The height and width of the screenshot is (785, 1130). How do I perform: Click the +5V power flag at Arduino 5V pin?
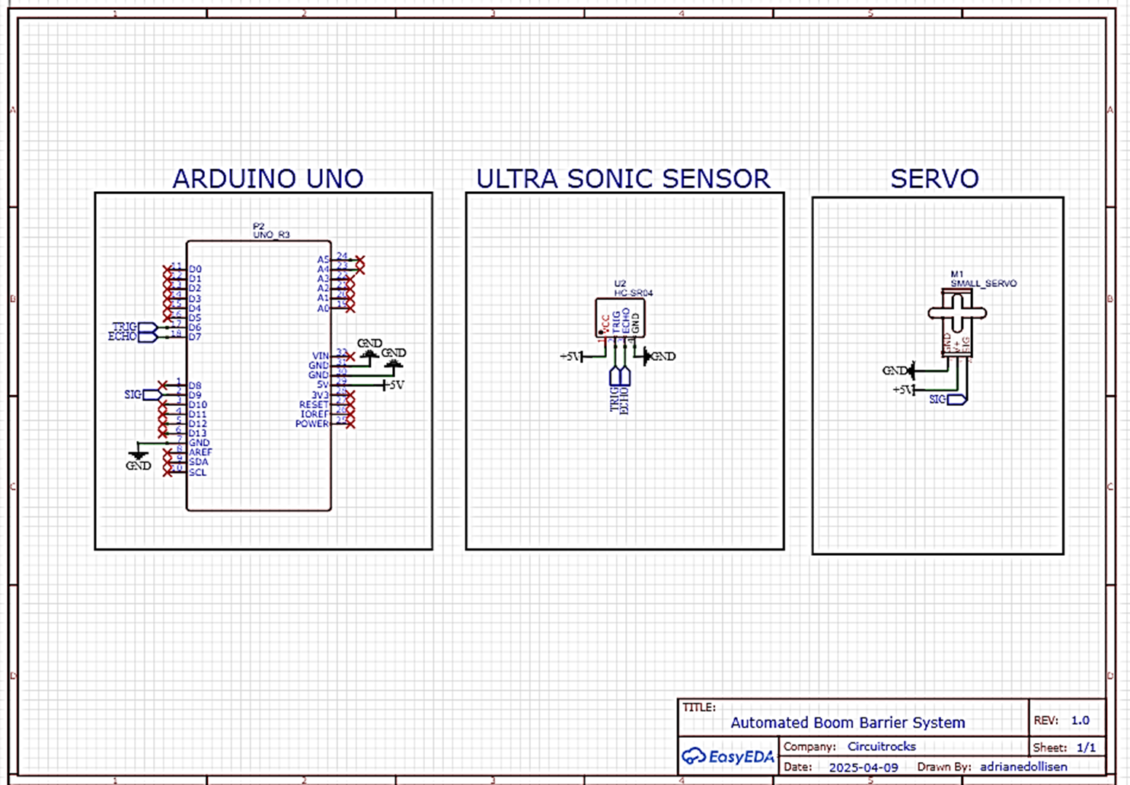pos(392,385)
